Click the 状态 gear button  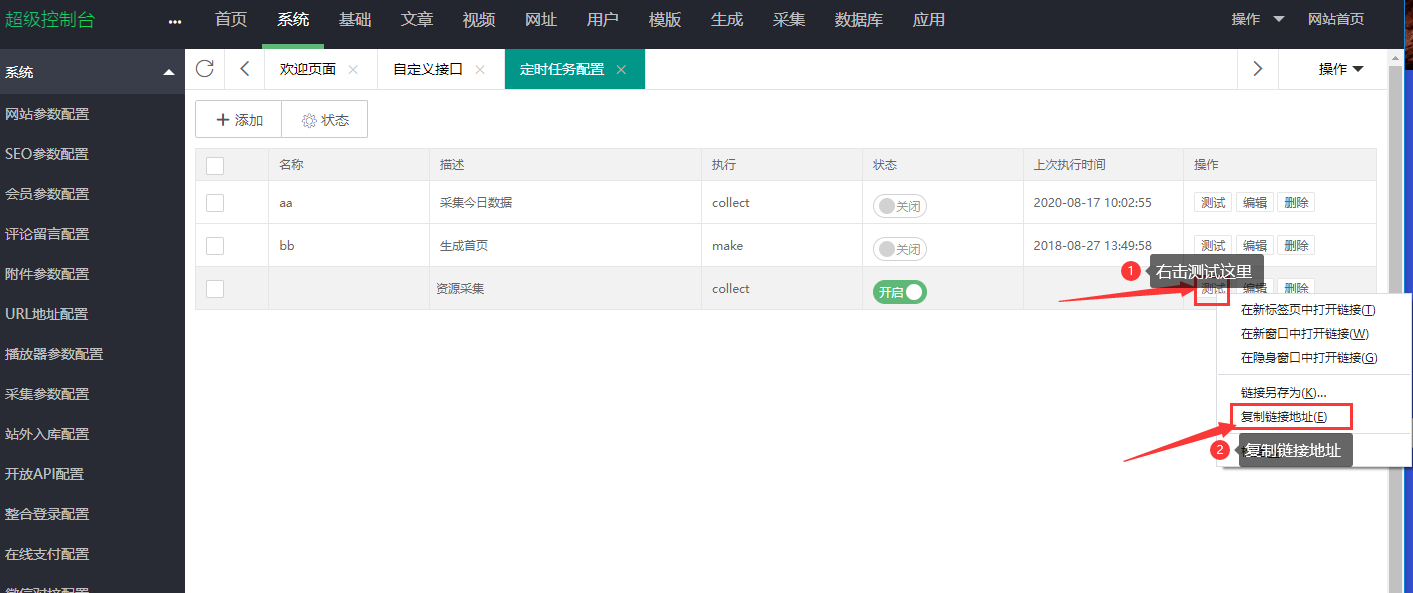325,120
